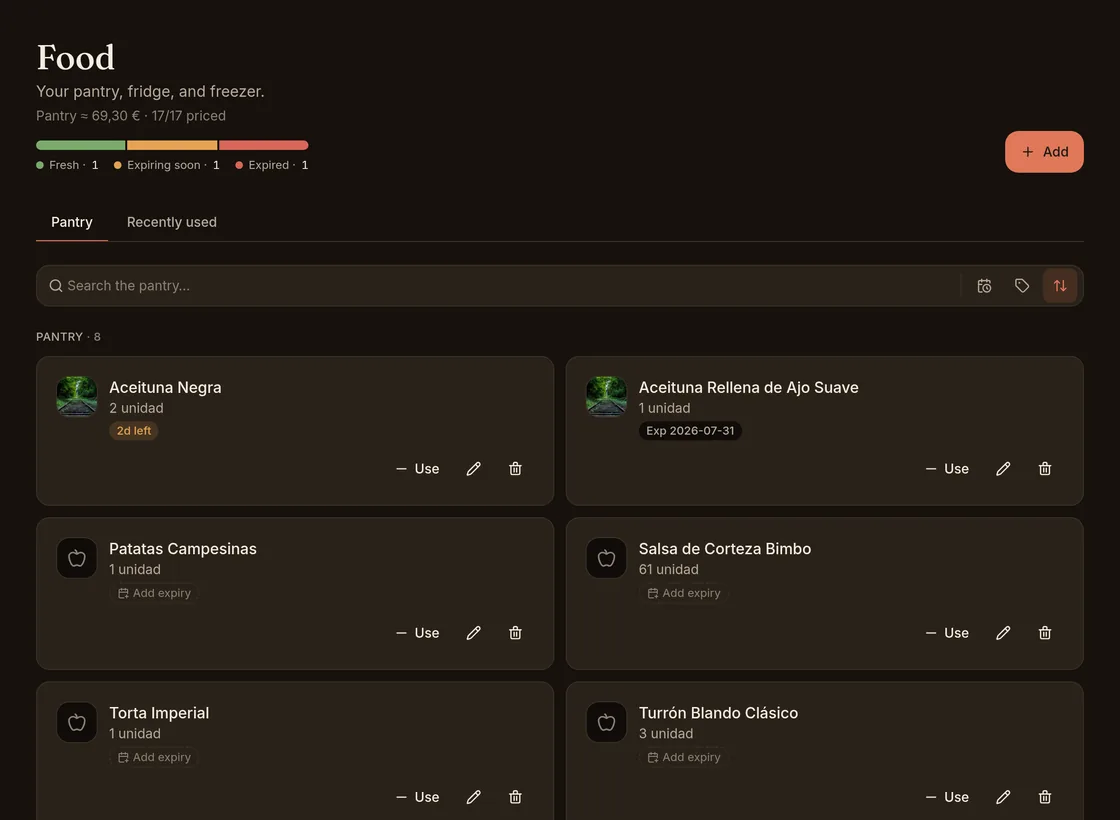Click the Torta Imperial apple placeholder icon

[77, 722]
